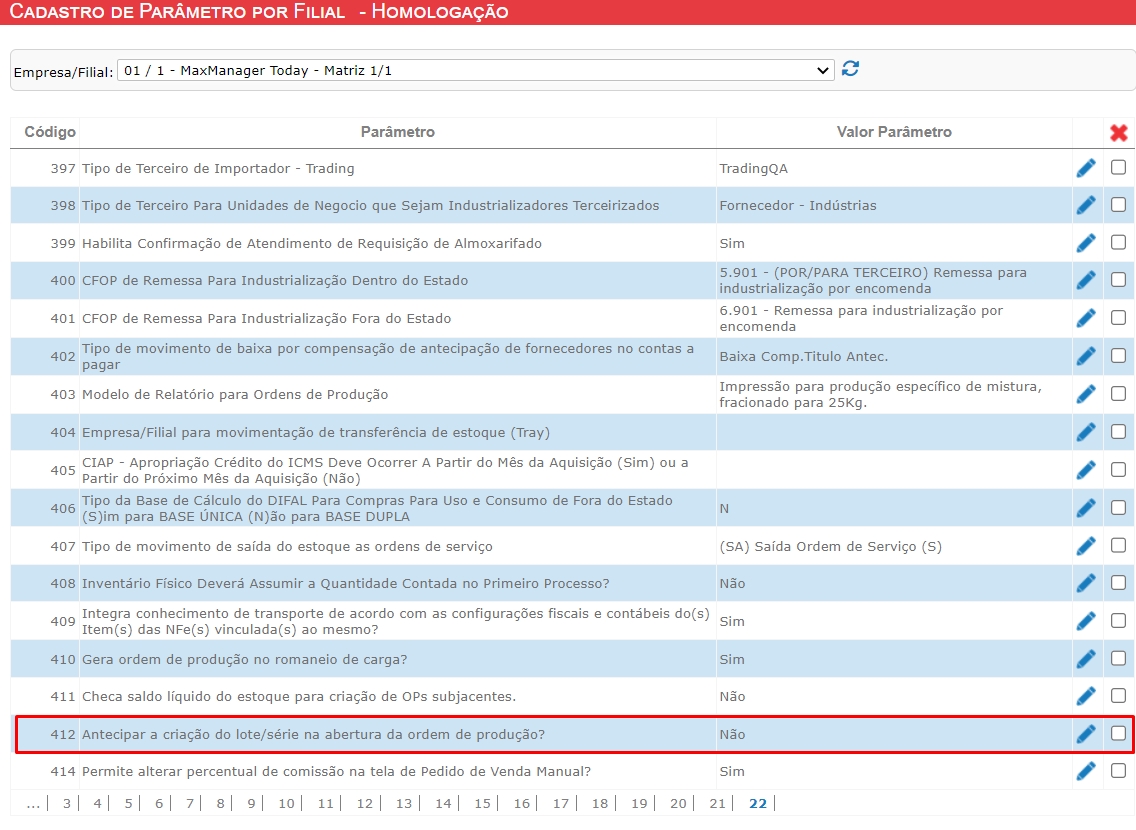Edit parameter 409 using pencil icon
1136x830 pixels.
point(1086,621)
